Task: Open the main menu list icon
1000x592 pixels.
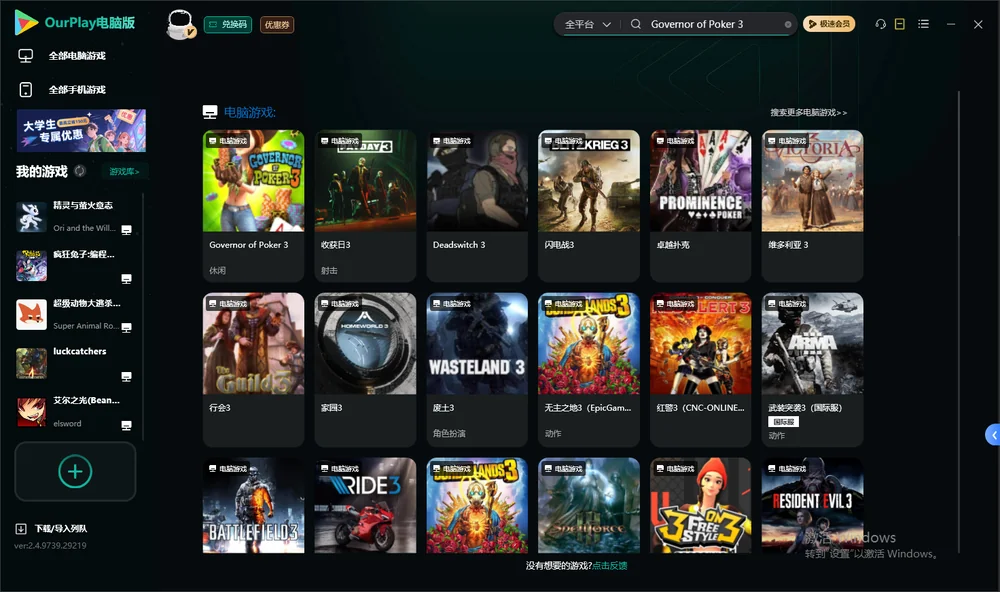Action: [923, 24]
